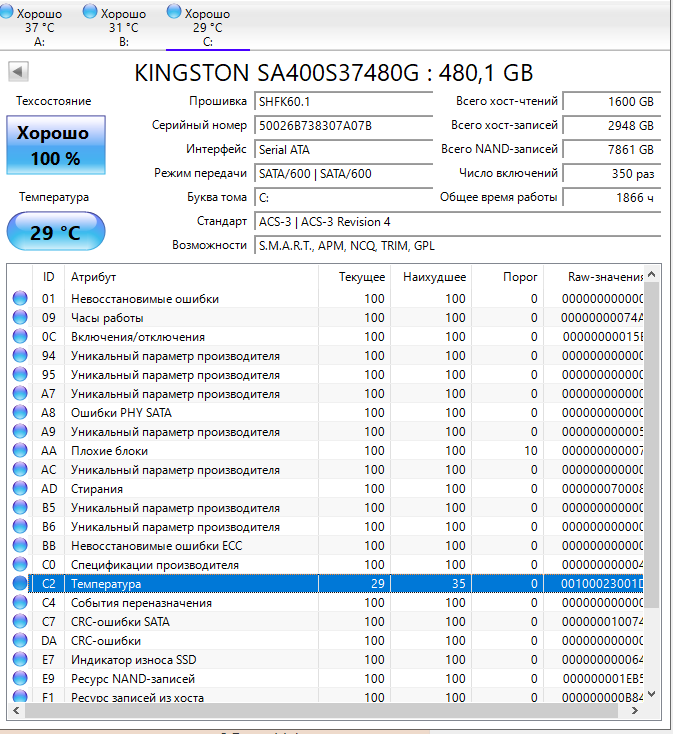Viewport: 673px width, 734px height.
Task: Click status circle icon of row C0
Action: click(20, 564)
